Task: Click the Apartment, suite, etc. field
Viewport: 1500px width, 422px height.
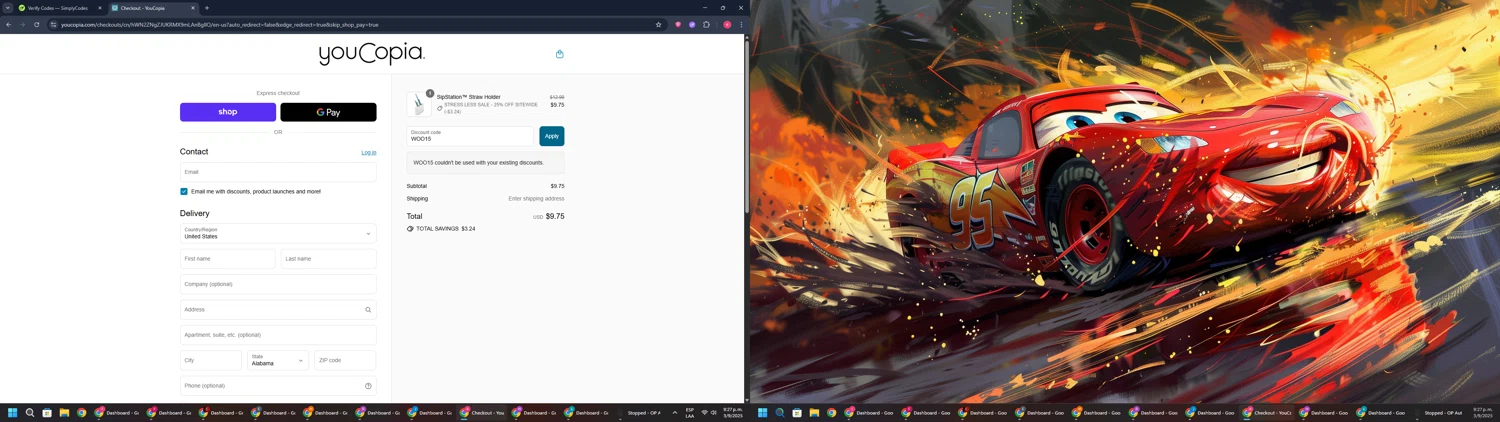Action: pyautogui.click(x=278, y=335)
